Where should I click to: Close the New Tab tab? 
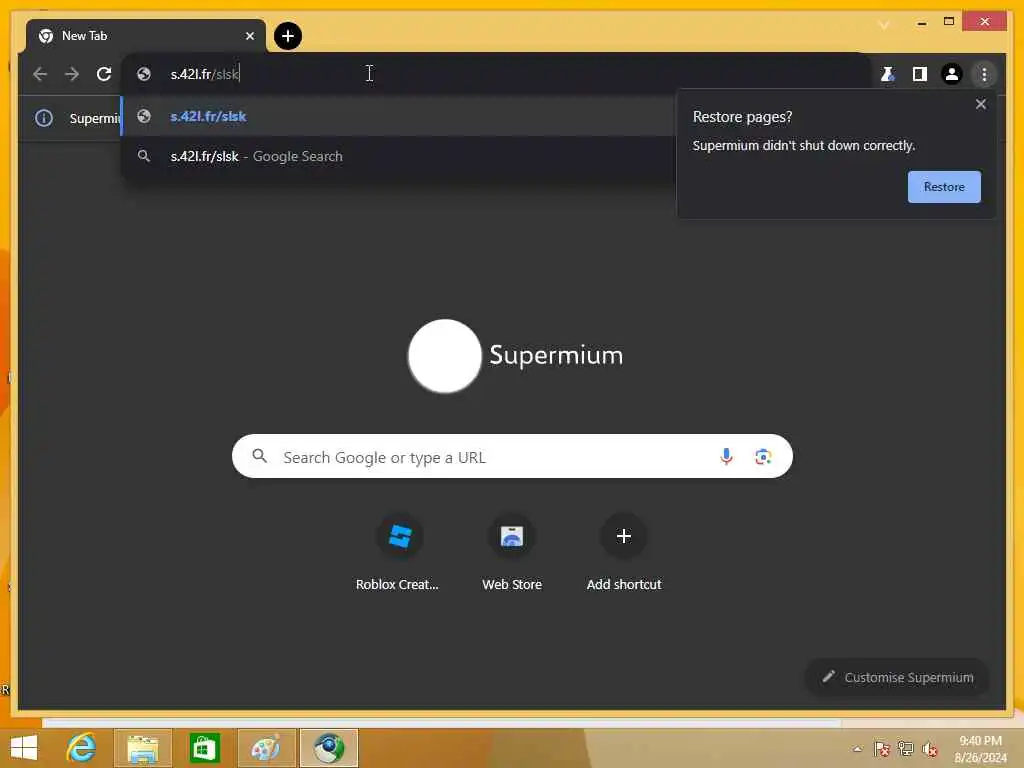(x=249, y=36)
